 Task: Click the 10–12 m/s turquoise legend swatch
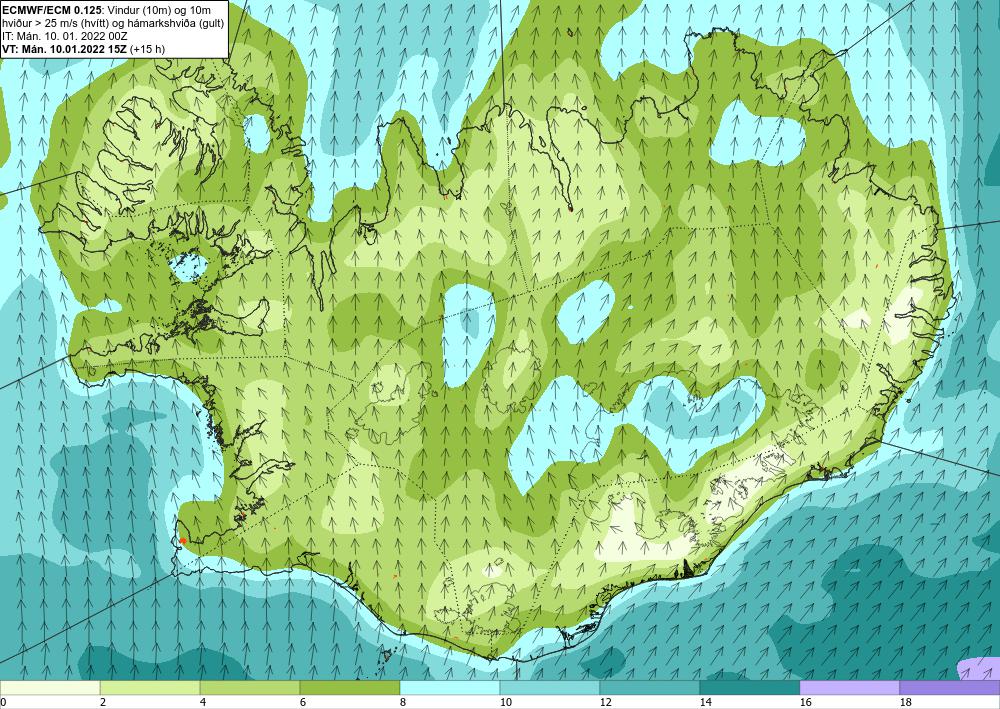coord(550,688)
